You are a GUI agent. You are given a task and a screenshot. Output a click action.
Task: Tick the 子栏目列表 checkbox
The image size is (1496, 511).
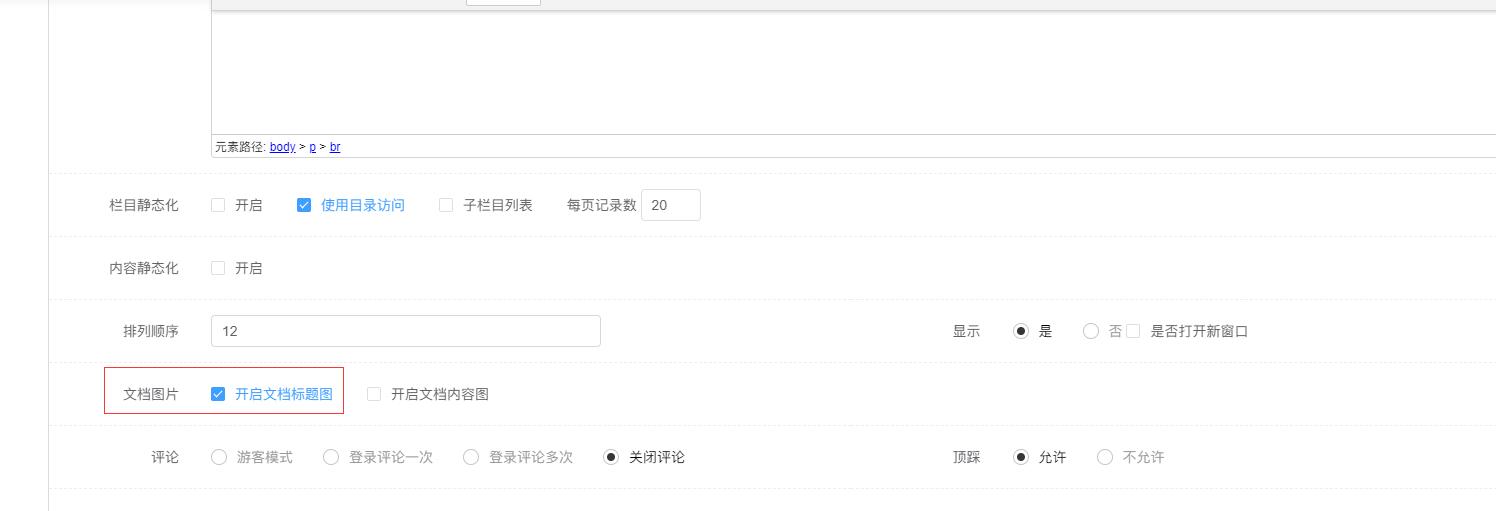tap(446, 205)
